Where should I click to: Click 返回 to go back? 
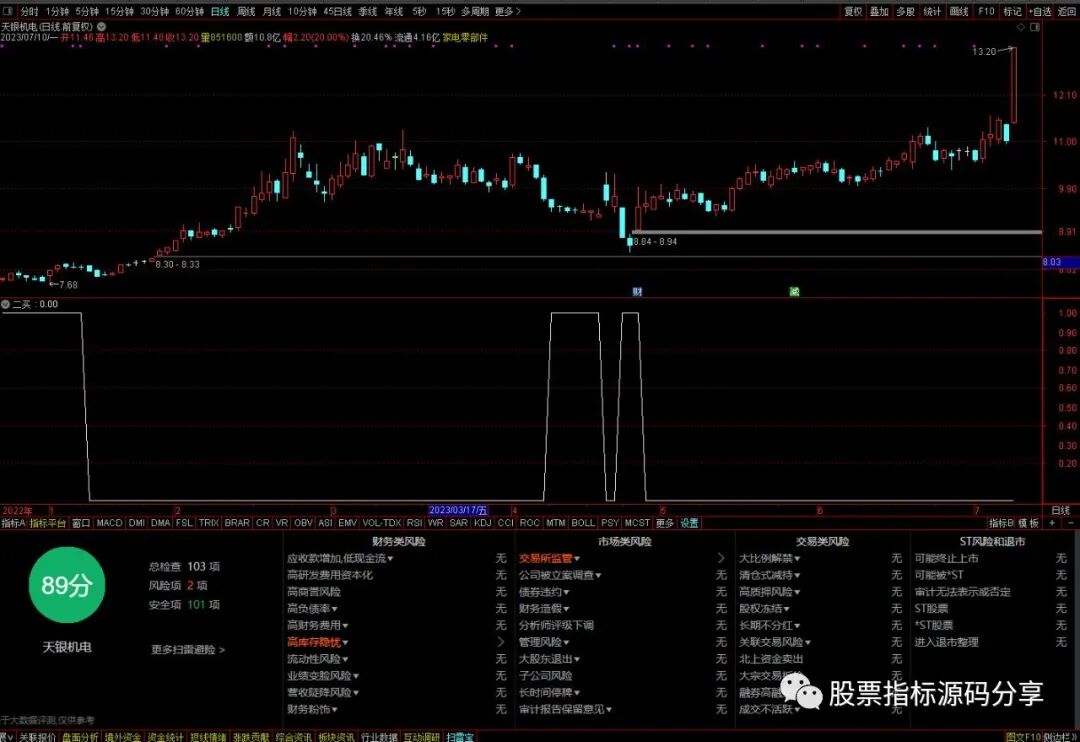pyautogui.click(x=1066, y=11)
